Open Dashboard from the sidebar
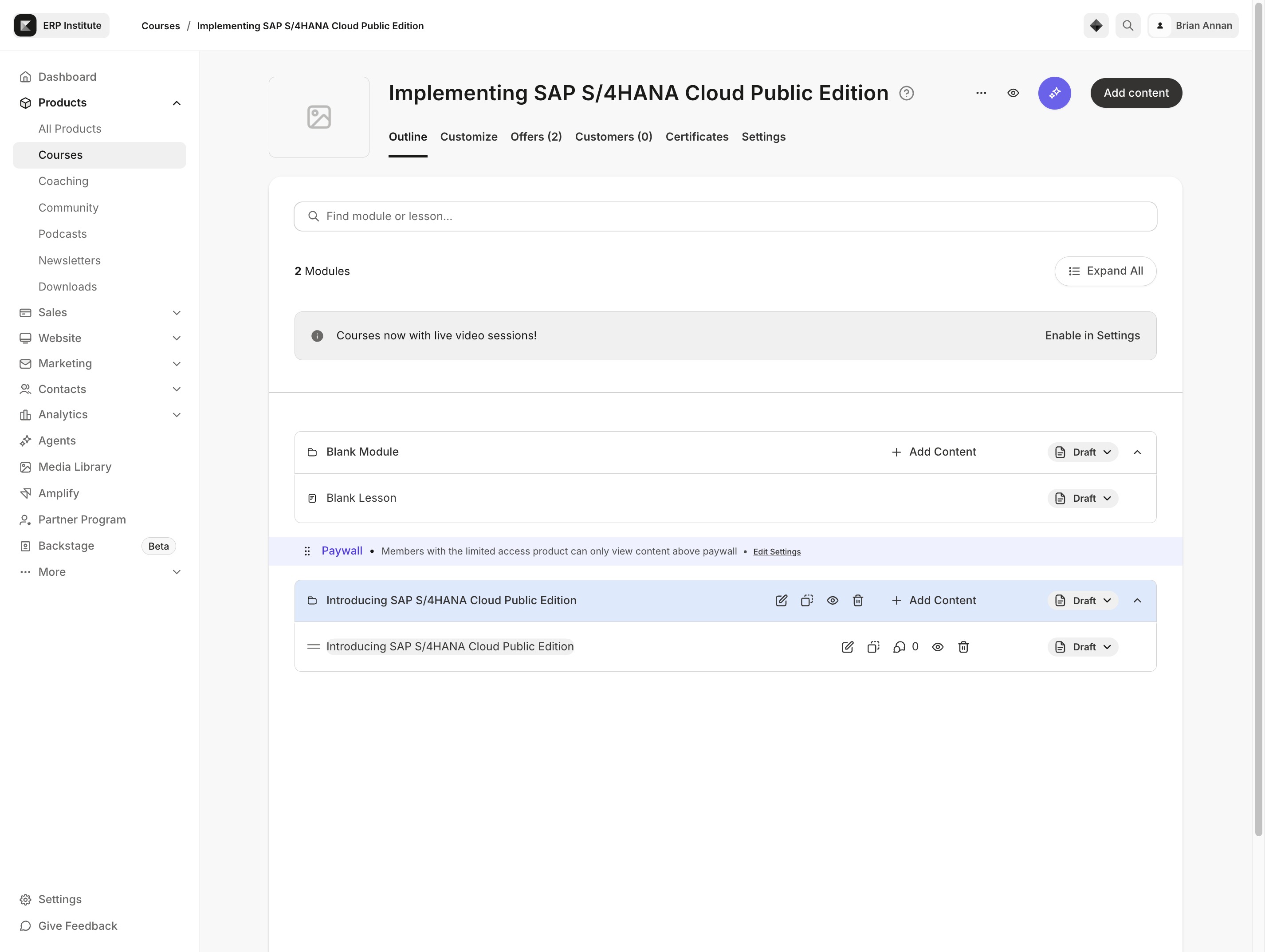Image resolution: width=1265 pixels, height=952 pixels. (x=99, y=77)
